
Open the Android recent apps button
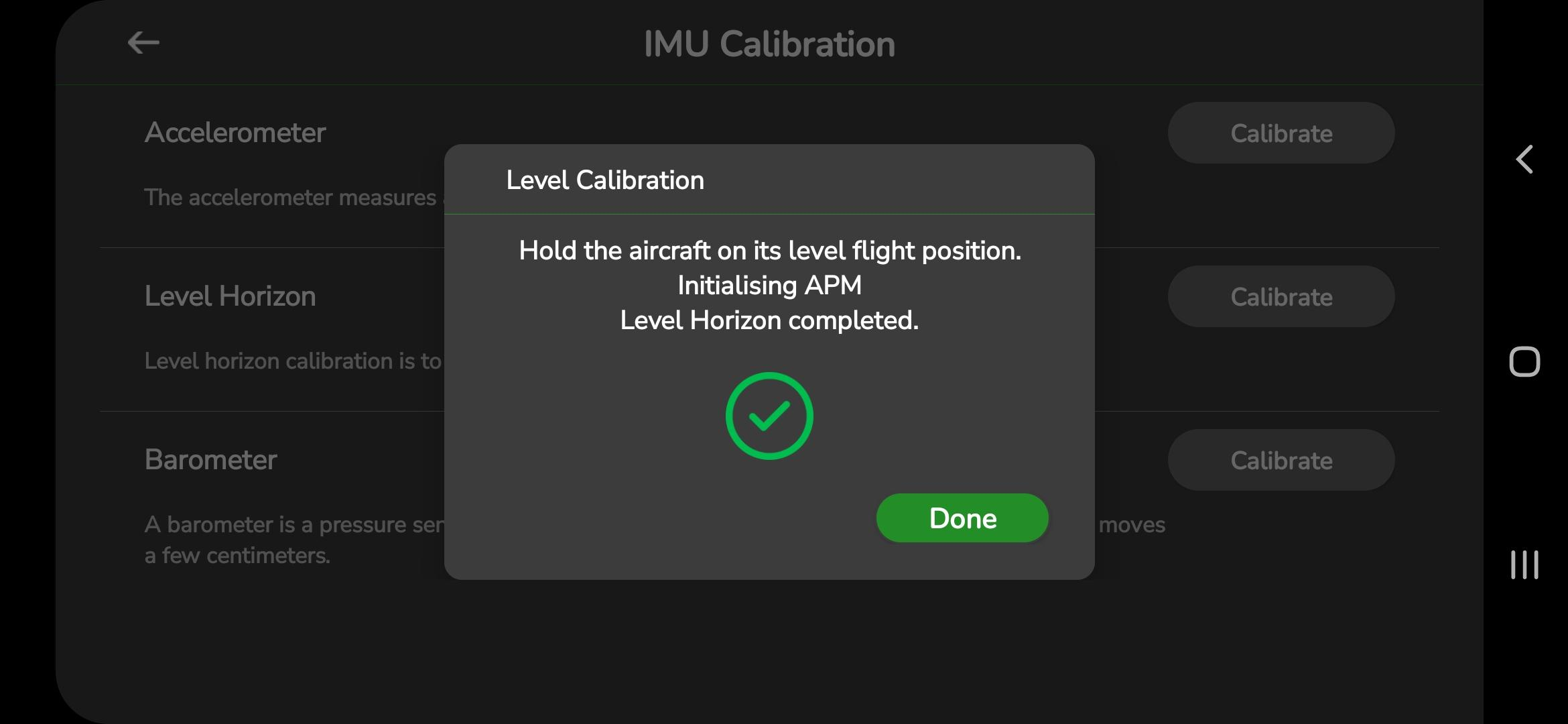1524,564
